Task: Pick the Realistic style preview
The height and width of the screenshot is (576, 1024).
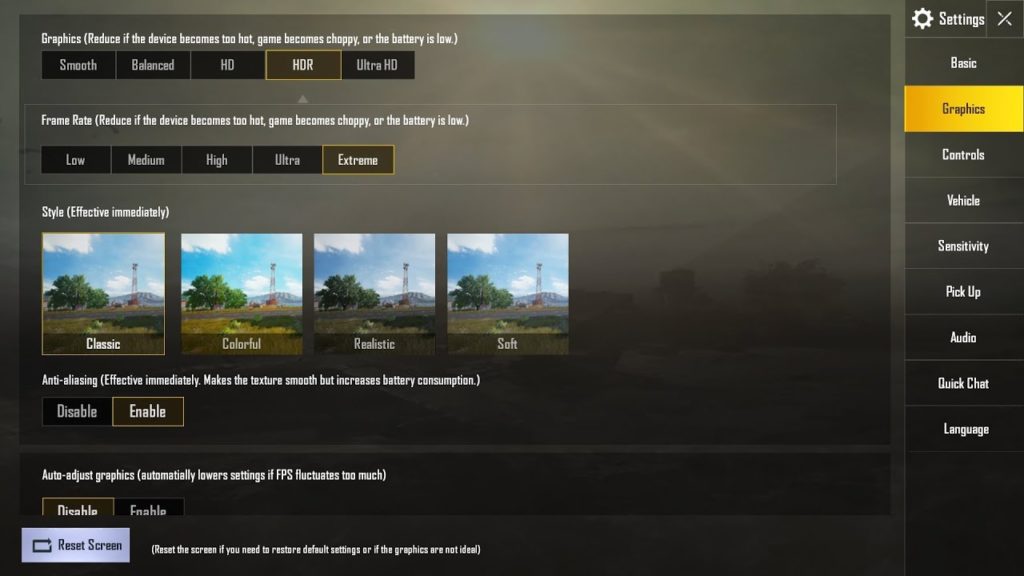Action: (374, 294)
